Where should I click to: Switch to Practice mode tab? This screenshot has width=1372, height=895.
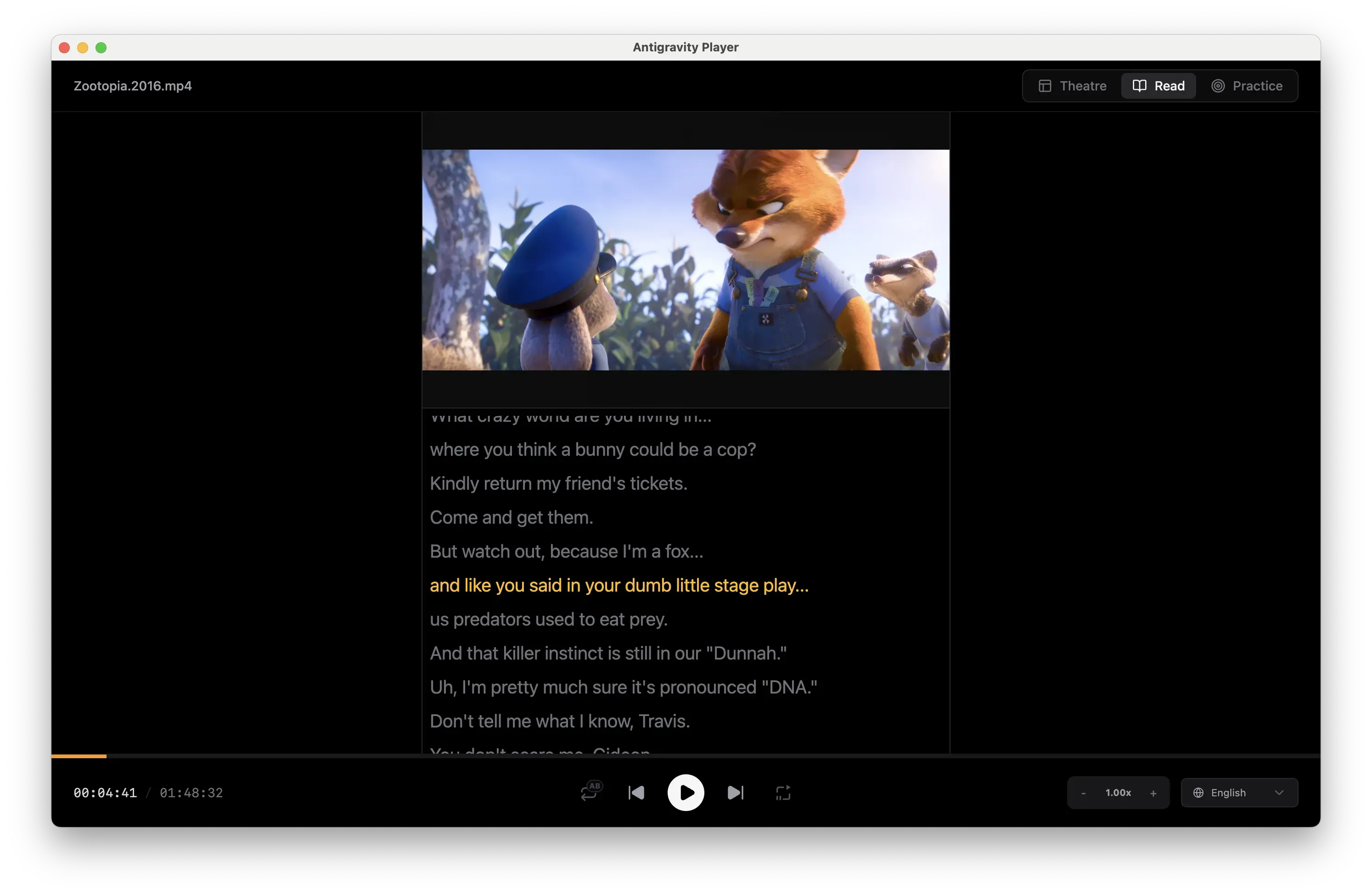1247,86
